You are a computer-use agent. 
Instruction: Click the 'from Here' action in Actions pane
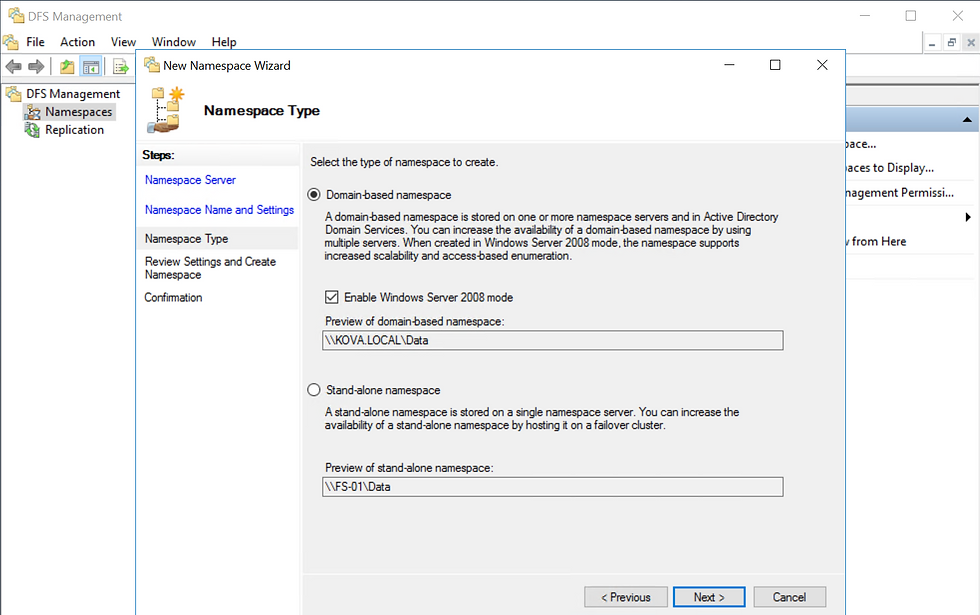pyautogui.click(x=876, y=241)
